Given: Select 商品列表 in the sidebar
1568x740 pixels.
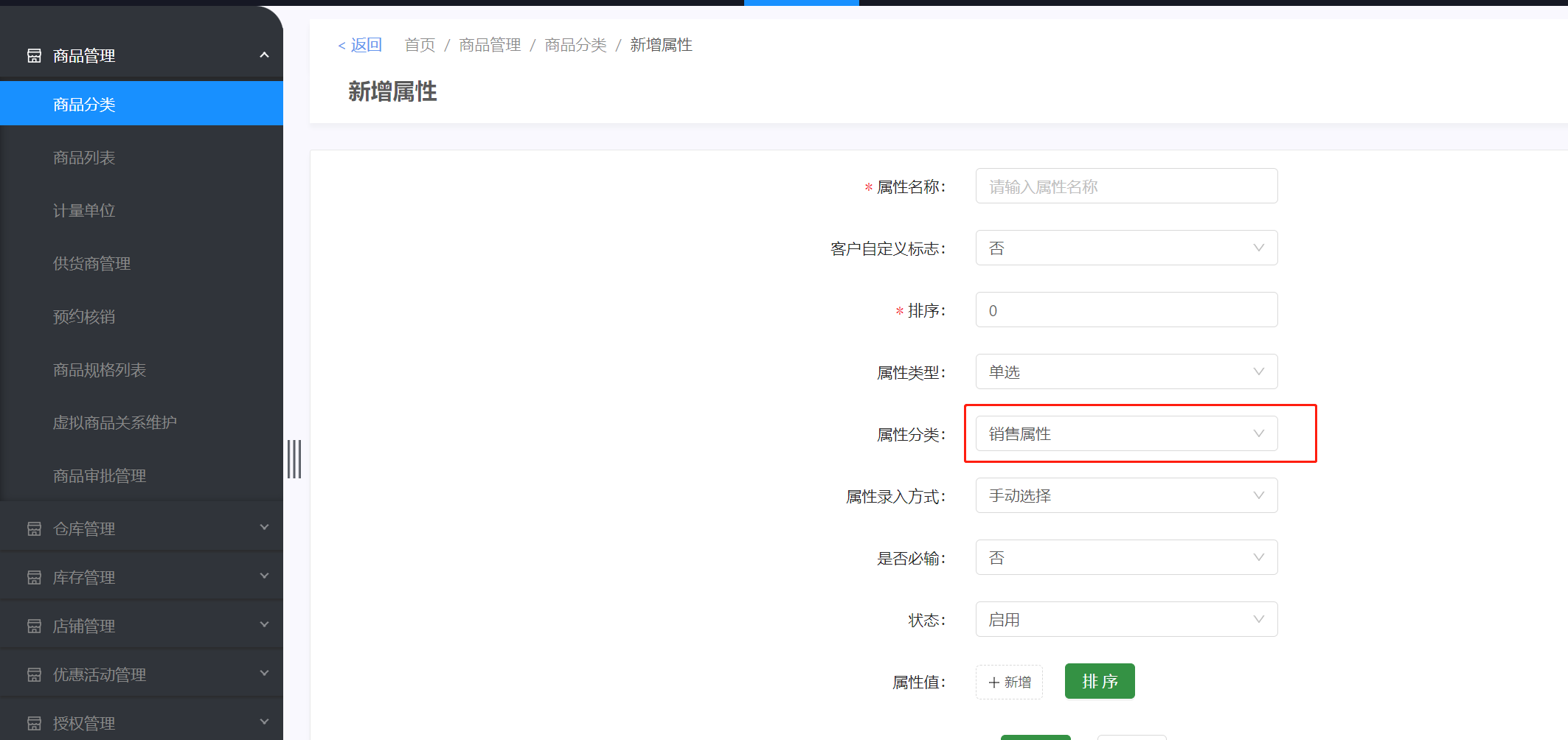Looking at the screenshot, I should coord(84,158).
